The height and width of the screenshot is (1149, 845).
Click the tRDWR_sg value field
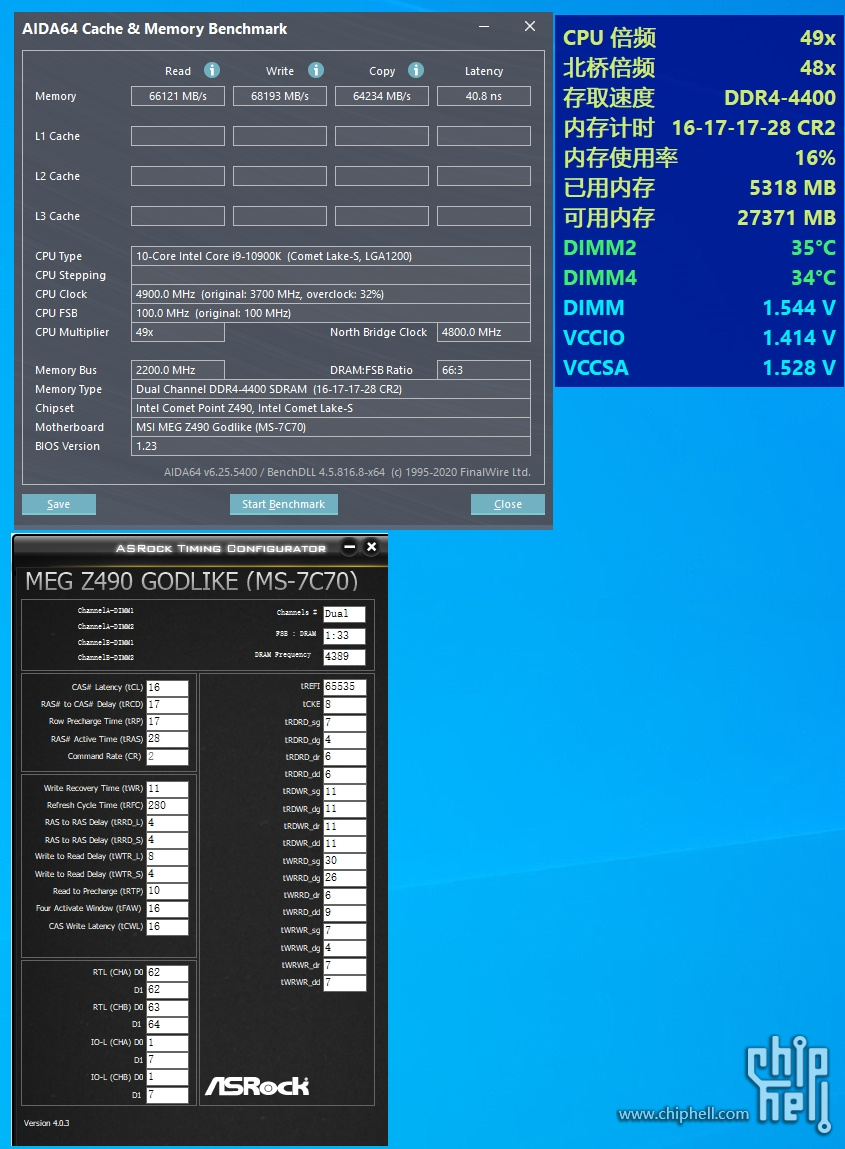click(x=344, y=791)
